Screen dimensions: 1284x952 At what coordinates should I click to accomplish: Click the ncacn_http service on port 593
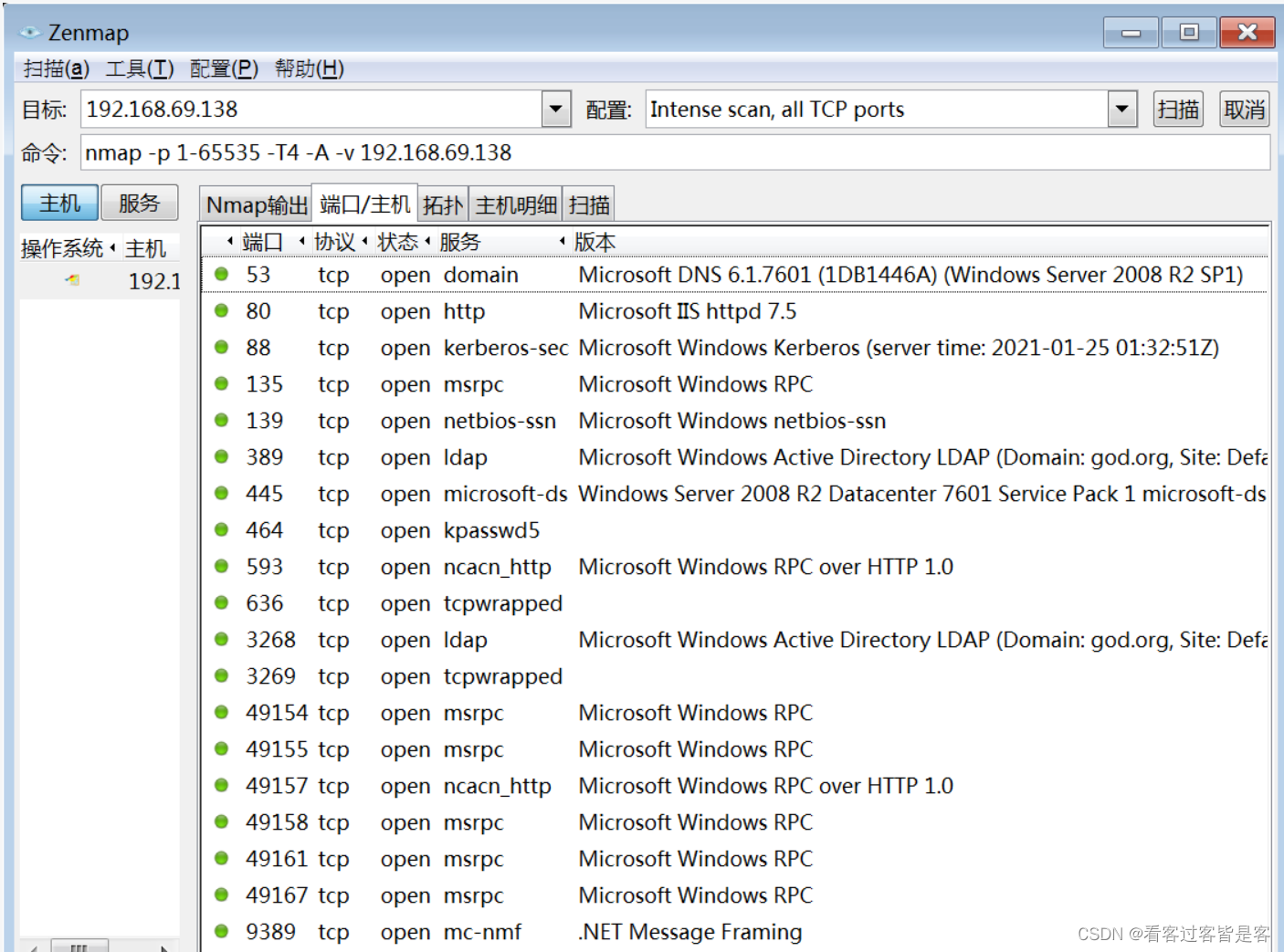point(498,567)
